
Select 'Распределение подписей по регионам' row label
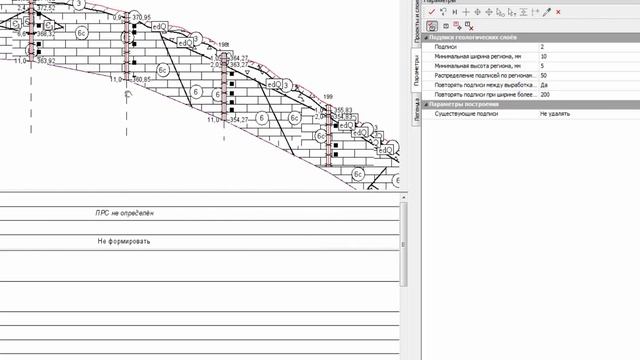484,76
